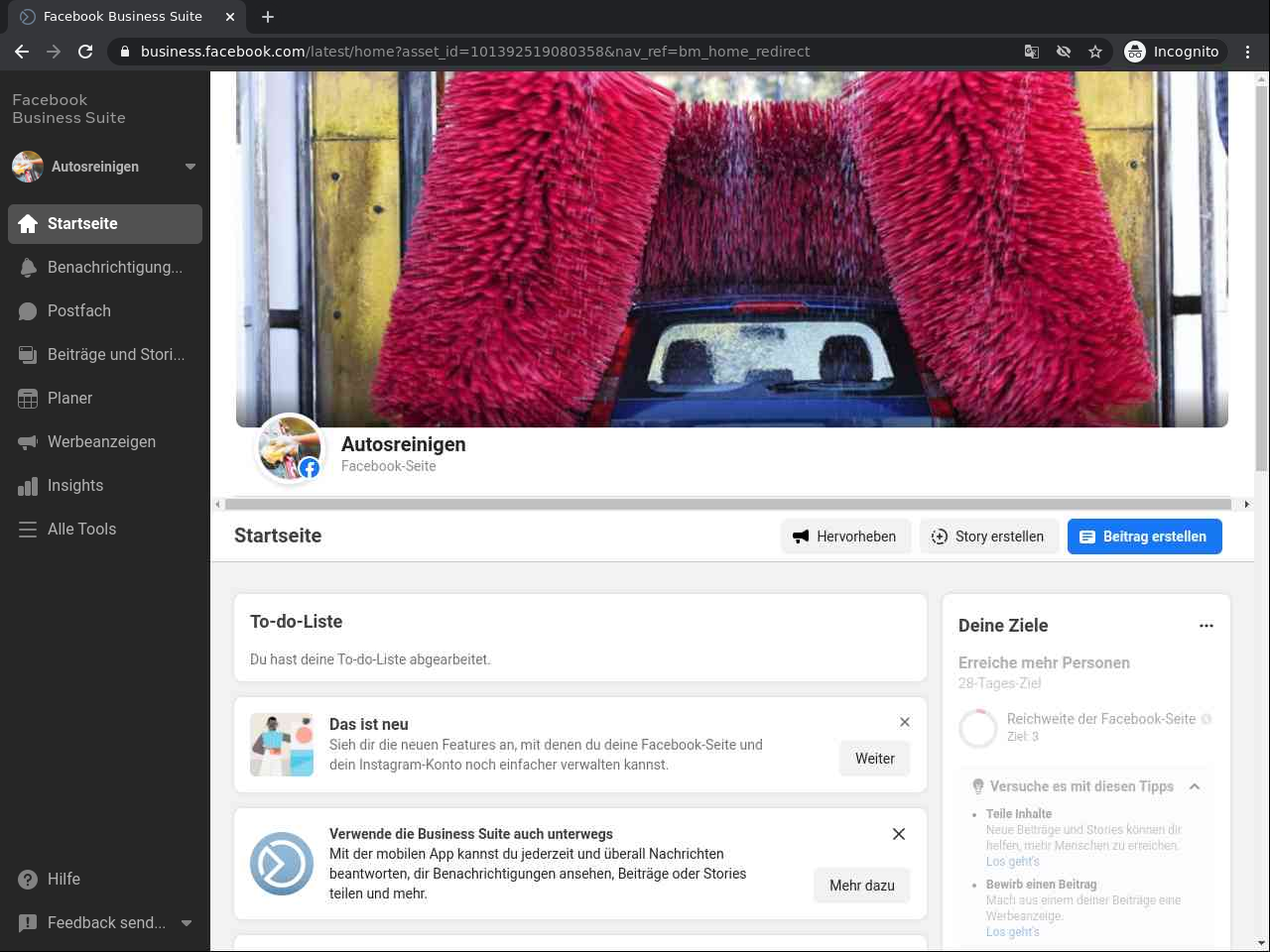The height and width of the screenshot is (952, 1270).
Task: Select Startseite in the sidebar
Action: pos(105,224)
